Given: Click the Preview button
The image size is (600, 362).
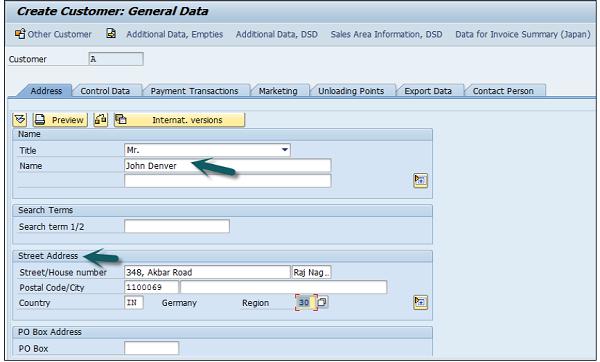Looking at the screenshot, I should click(60, 120).
